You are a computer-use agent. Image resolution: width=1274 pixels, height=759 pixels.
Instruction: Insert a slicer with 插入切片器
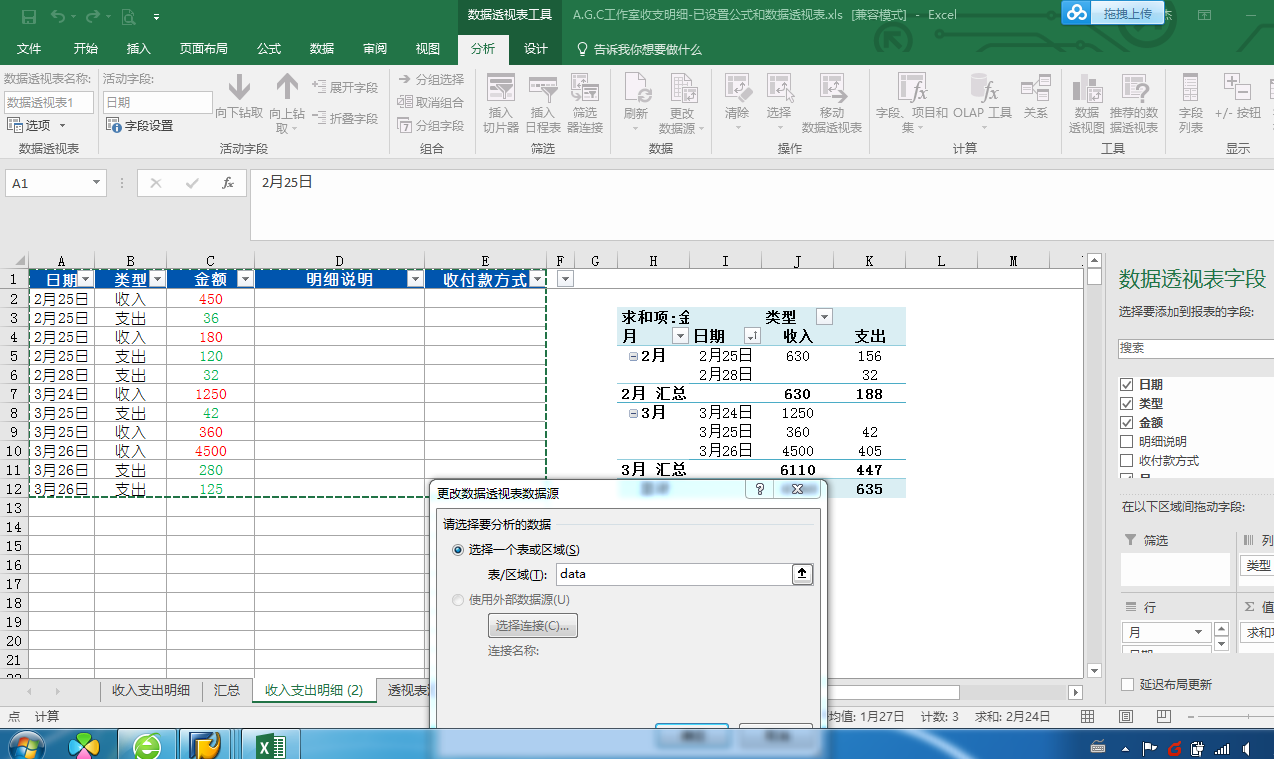click(x=501, y=102)
